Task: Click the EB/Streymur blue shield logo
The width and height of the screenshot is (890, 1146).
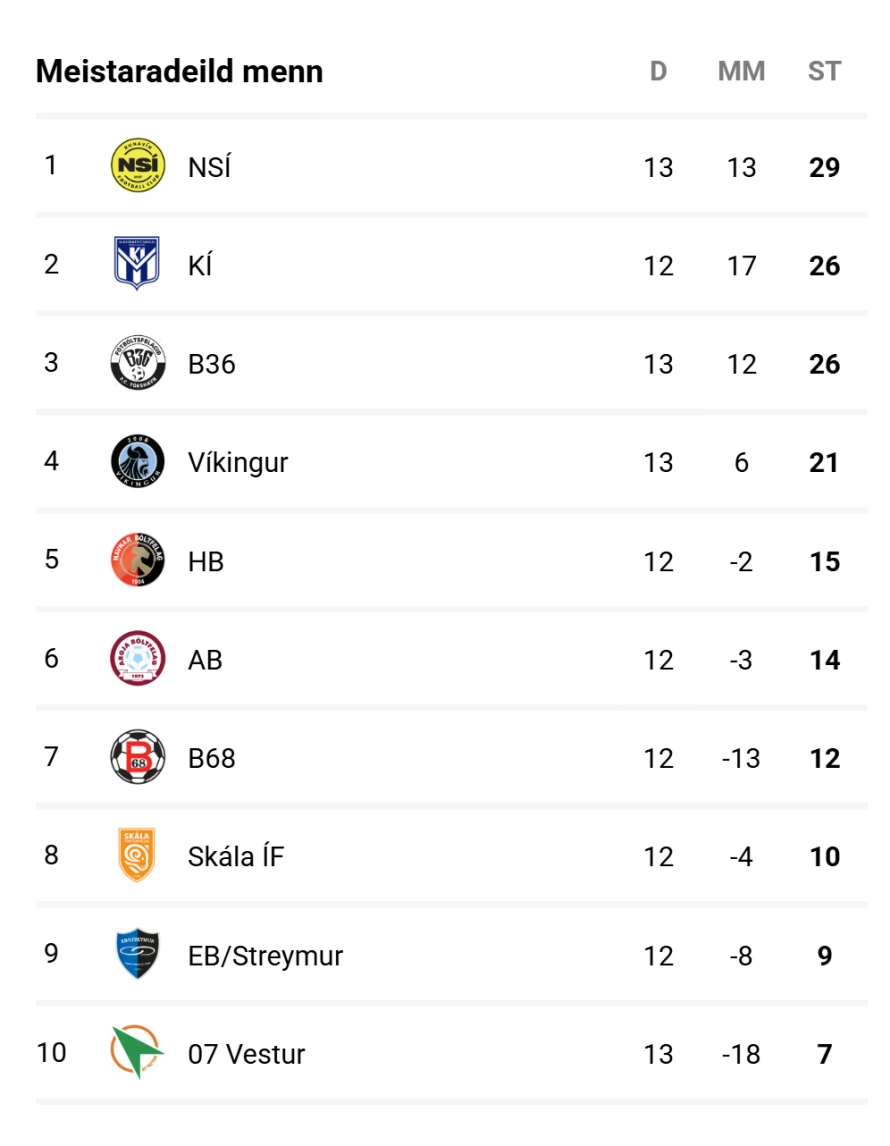Action: click(x=137, y=954)
